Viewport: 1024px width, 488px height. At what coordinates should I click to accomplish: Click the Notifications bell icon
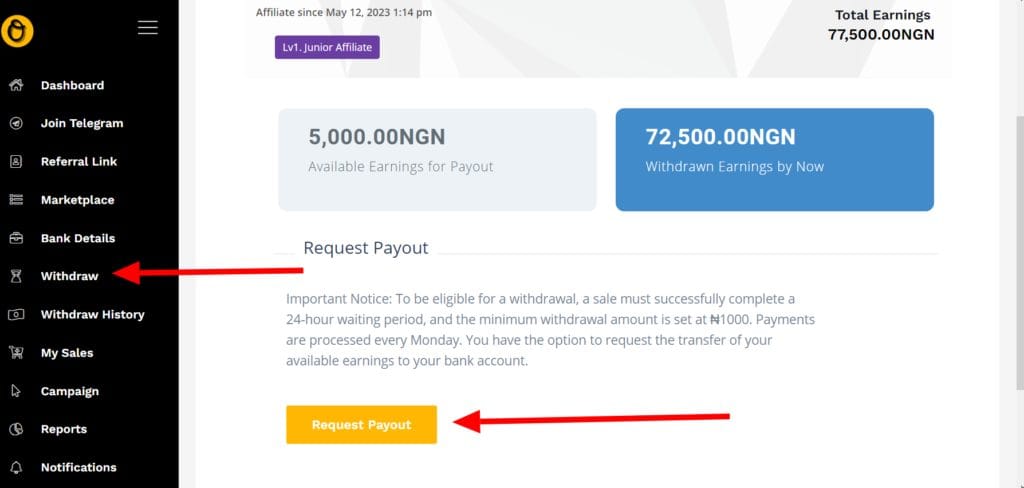(x=16, y=467)
